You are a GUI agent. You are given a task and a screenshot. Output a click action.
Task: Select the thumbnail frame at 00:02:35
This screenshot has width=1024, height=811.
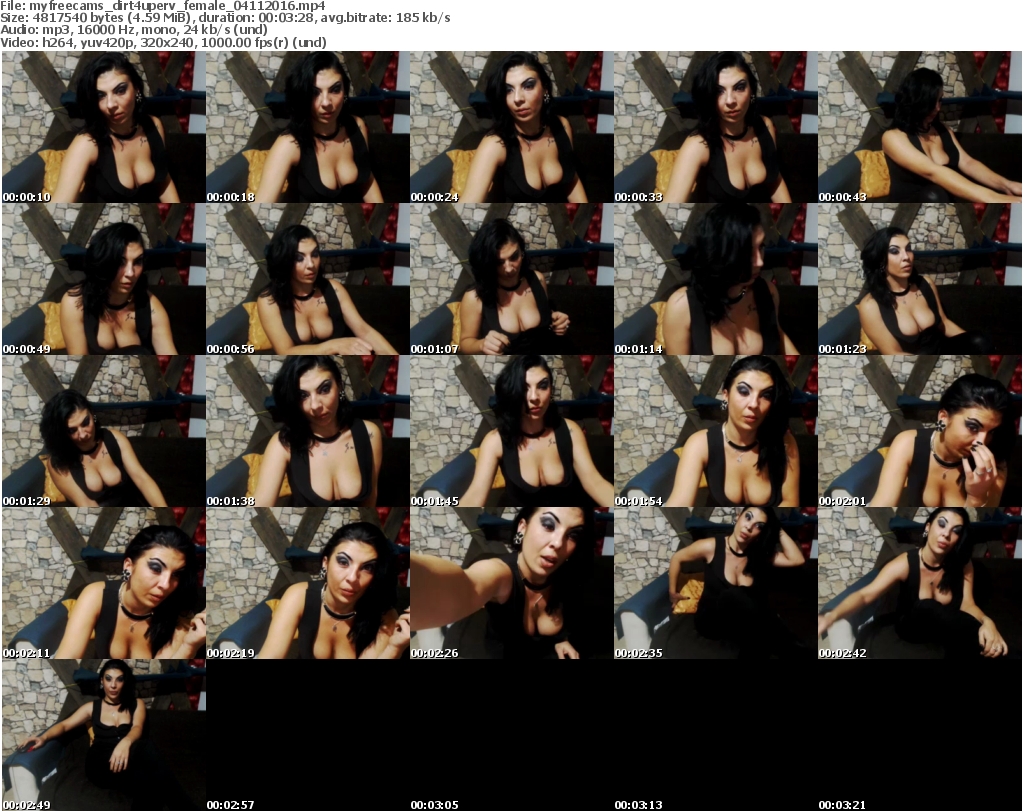[x=716, y=583]
